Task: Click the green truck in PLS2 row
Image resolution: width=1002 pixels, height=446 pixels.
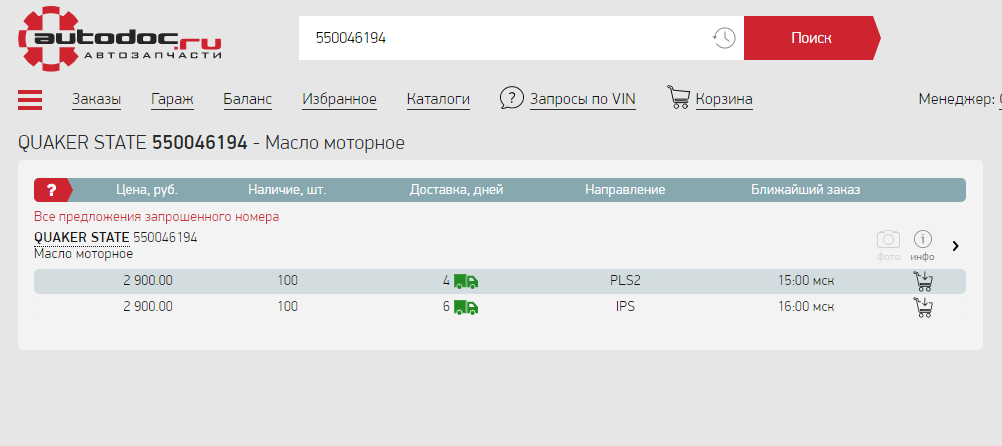Action: tap(466, 281)
